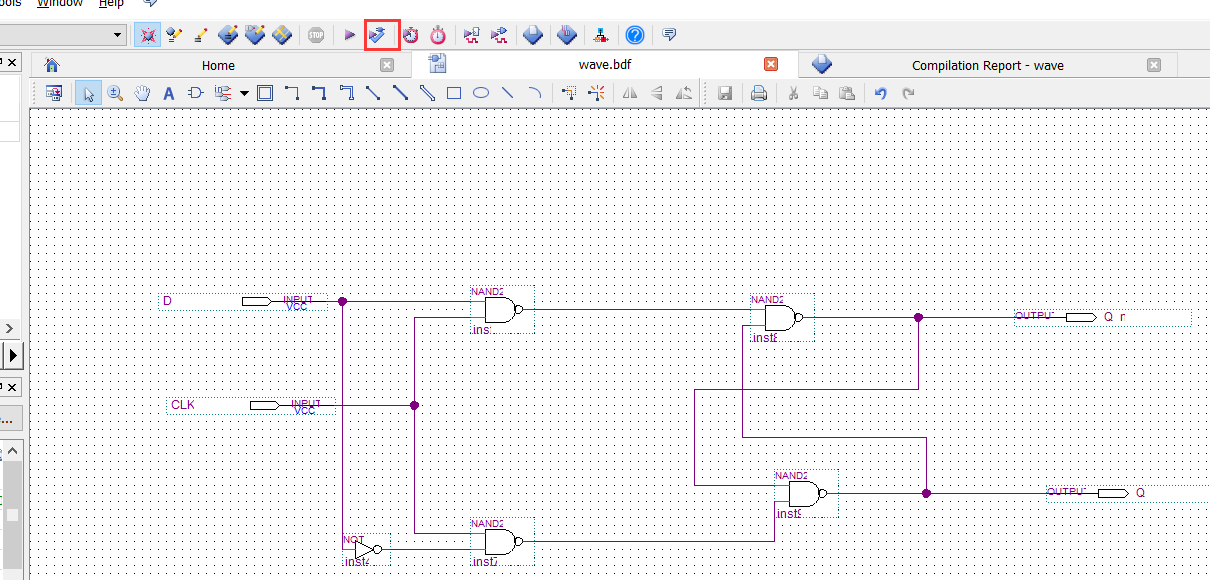Click the Redo arrow icon
The height and width of the screenshot is (580, 1210).
coord(908,94)
